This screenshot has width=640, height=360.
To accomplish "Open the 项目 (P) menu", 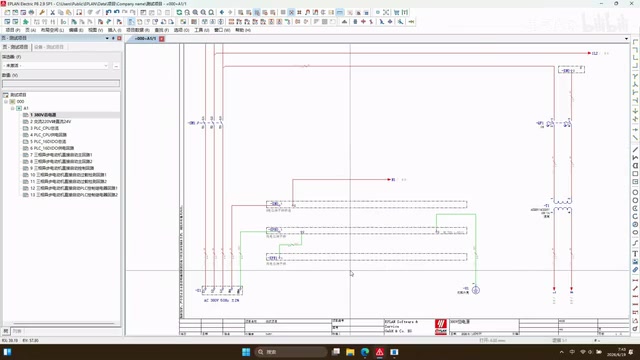I will tap(13, 30).
